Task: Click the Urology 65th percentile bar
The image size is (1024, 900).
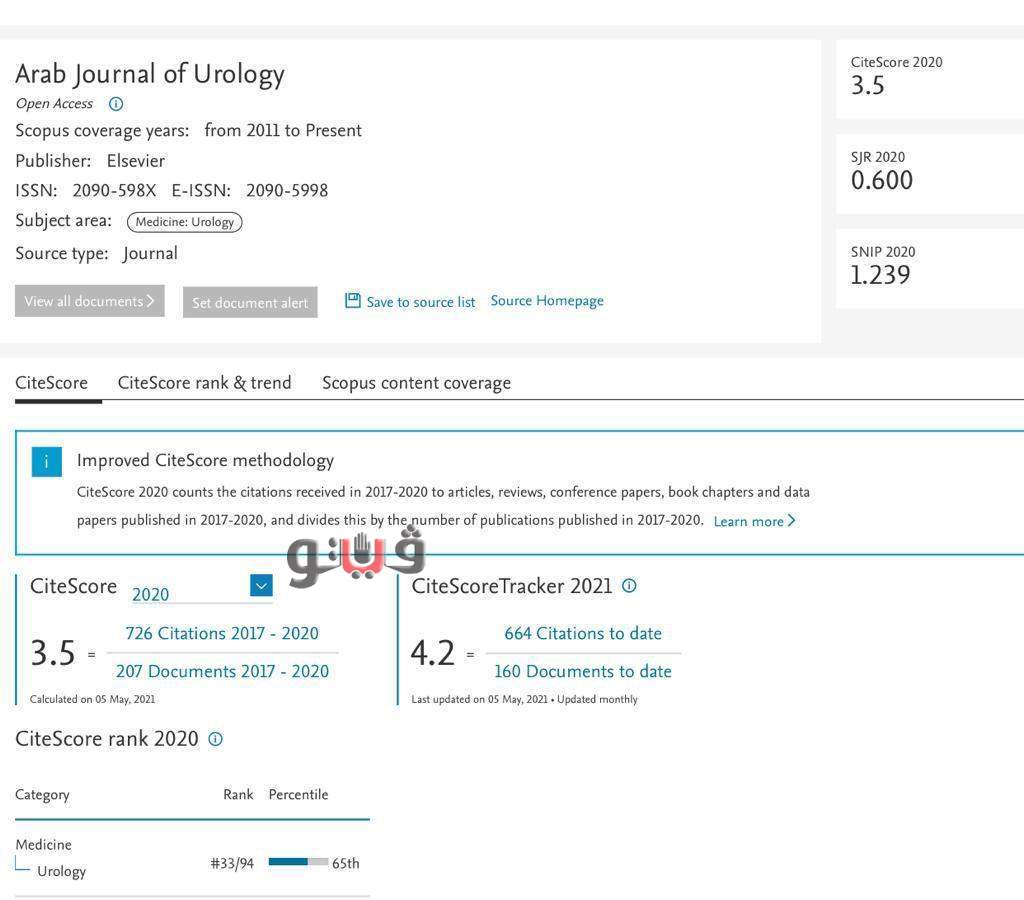Action: point(298,862)
